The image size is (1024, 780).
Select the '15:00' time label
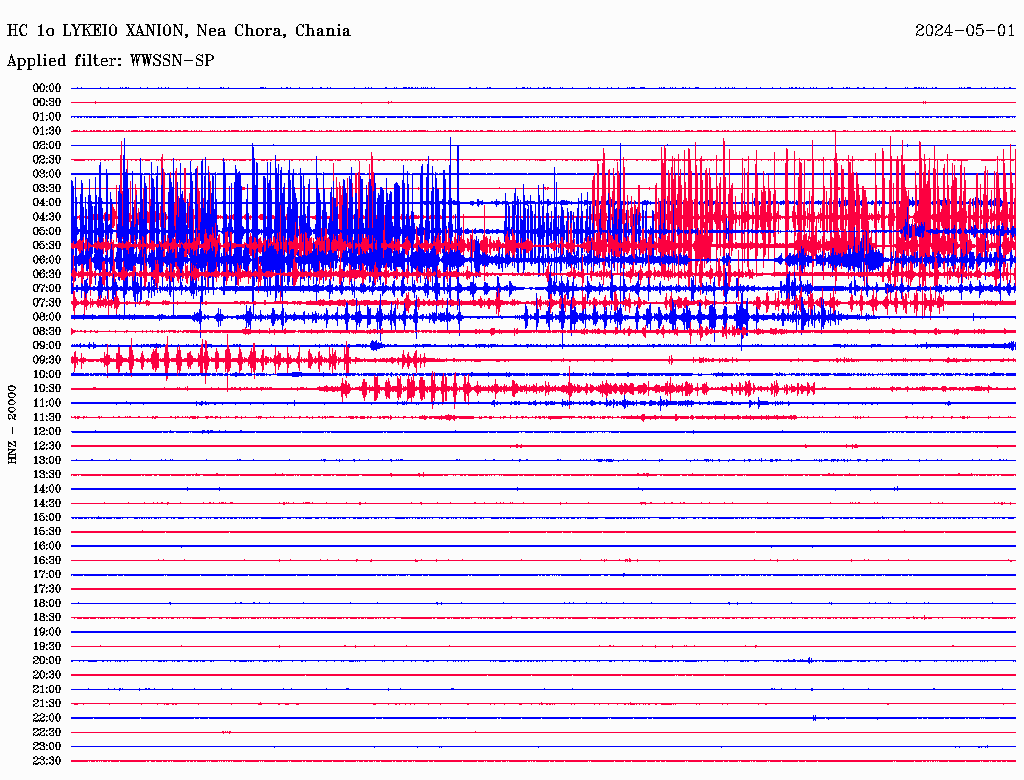click(x=47, y=517)
